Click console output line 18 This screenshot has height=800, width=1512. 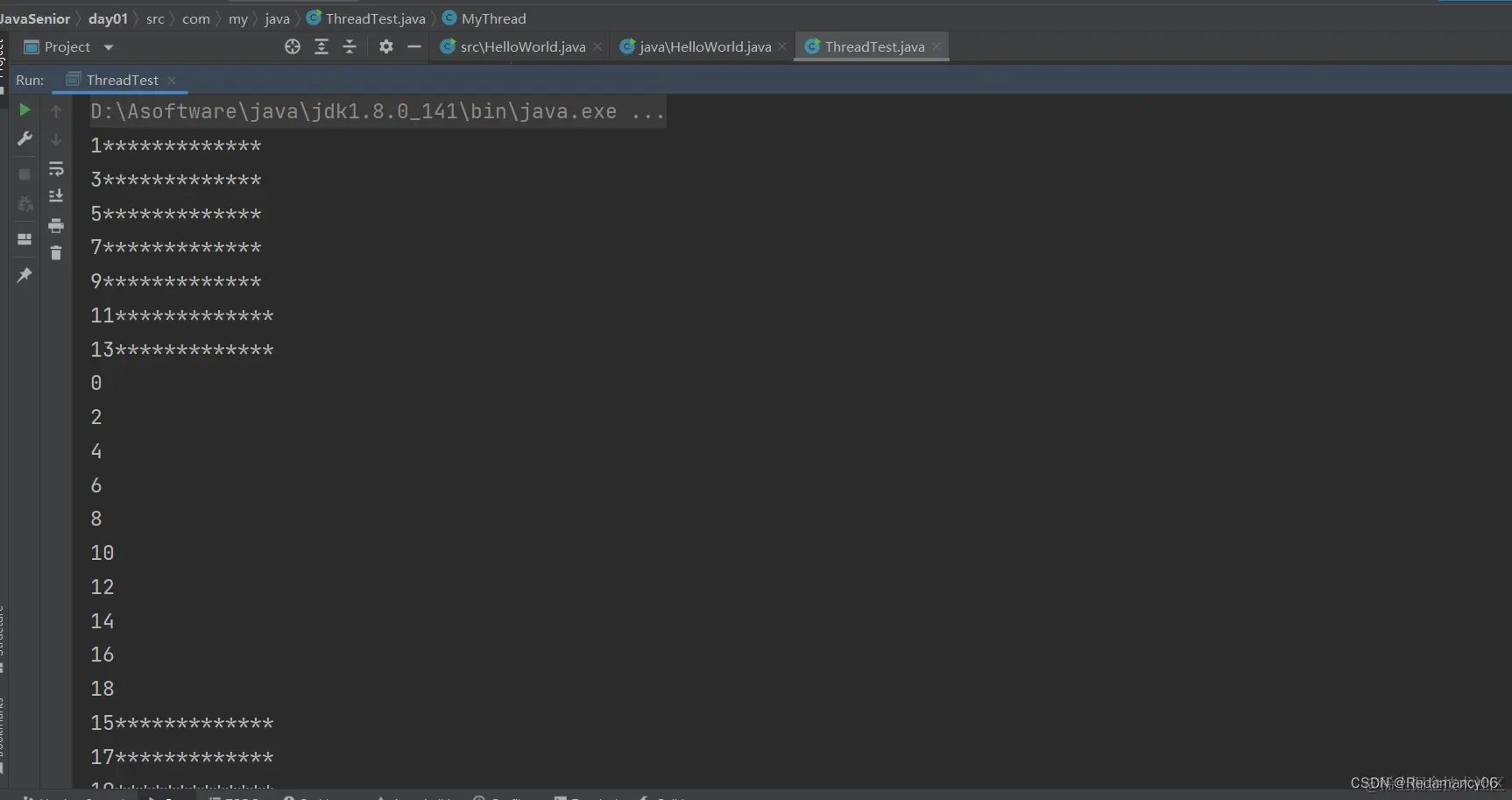(x=102, y=689)
